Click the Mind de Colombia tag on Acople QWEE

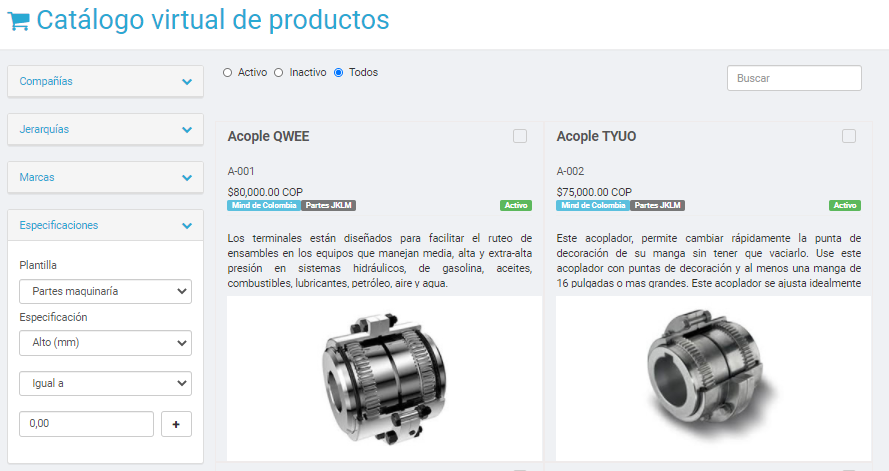pyautogui.click(x=264, y=205)
